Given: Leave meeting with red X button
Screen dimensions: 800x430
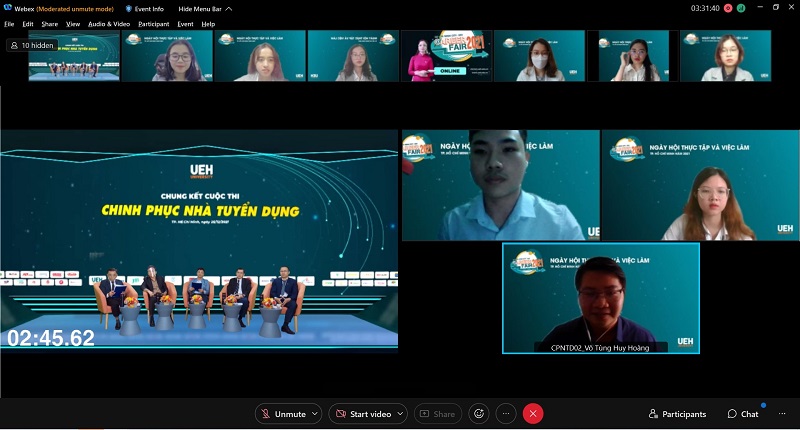Looking at the screenshot, I should pyautogui.click(x=533, y=414).
